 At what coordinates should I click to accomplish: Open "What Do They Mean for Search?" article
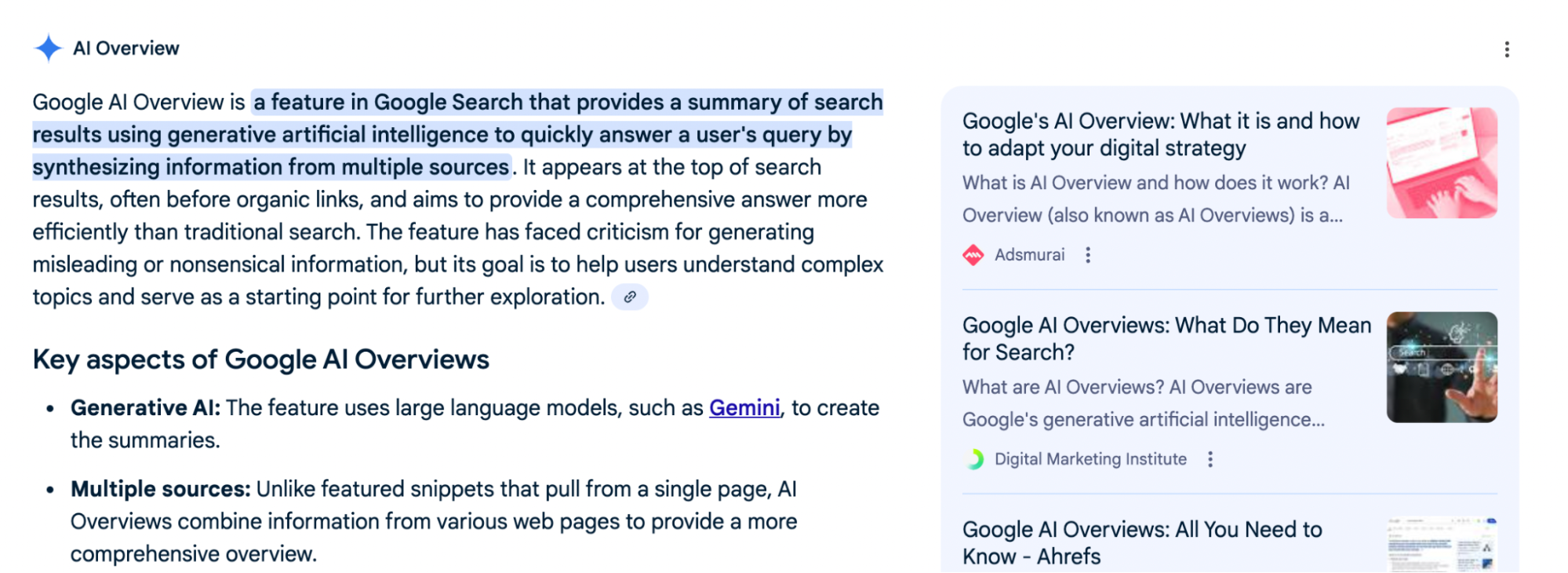(x=1166, y=338)
